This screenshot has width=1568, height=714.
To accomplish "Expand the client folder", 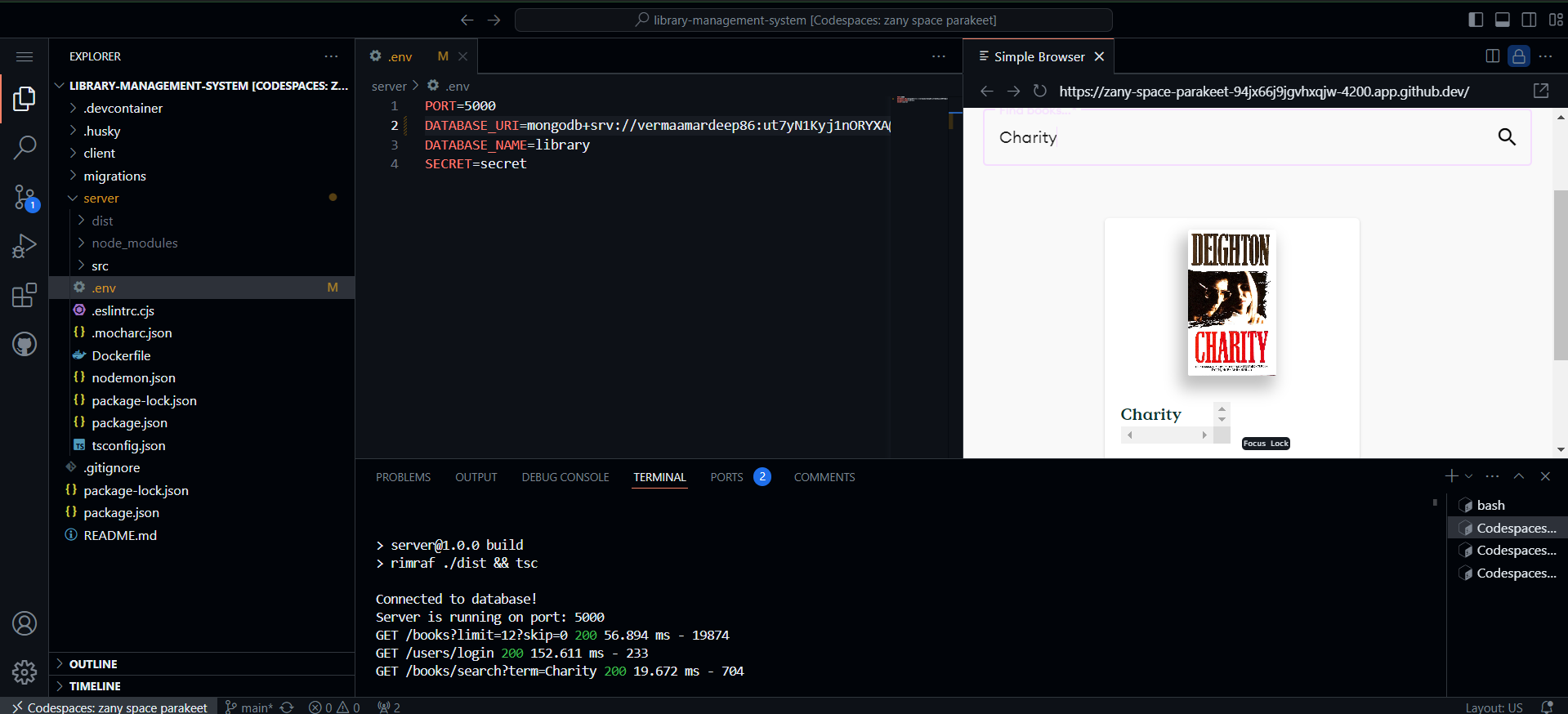I will point(99,153).
